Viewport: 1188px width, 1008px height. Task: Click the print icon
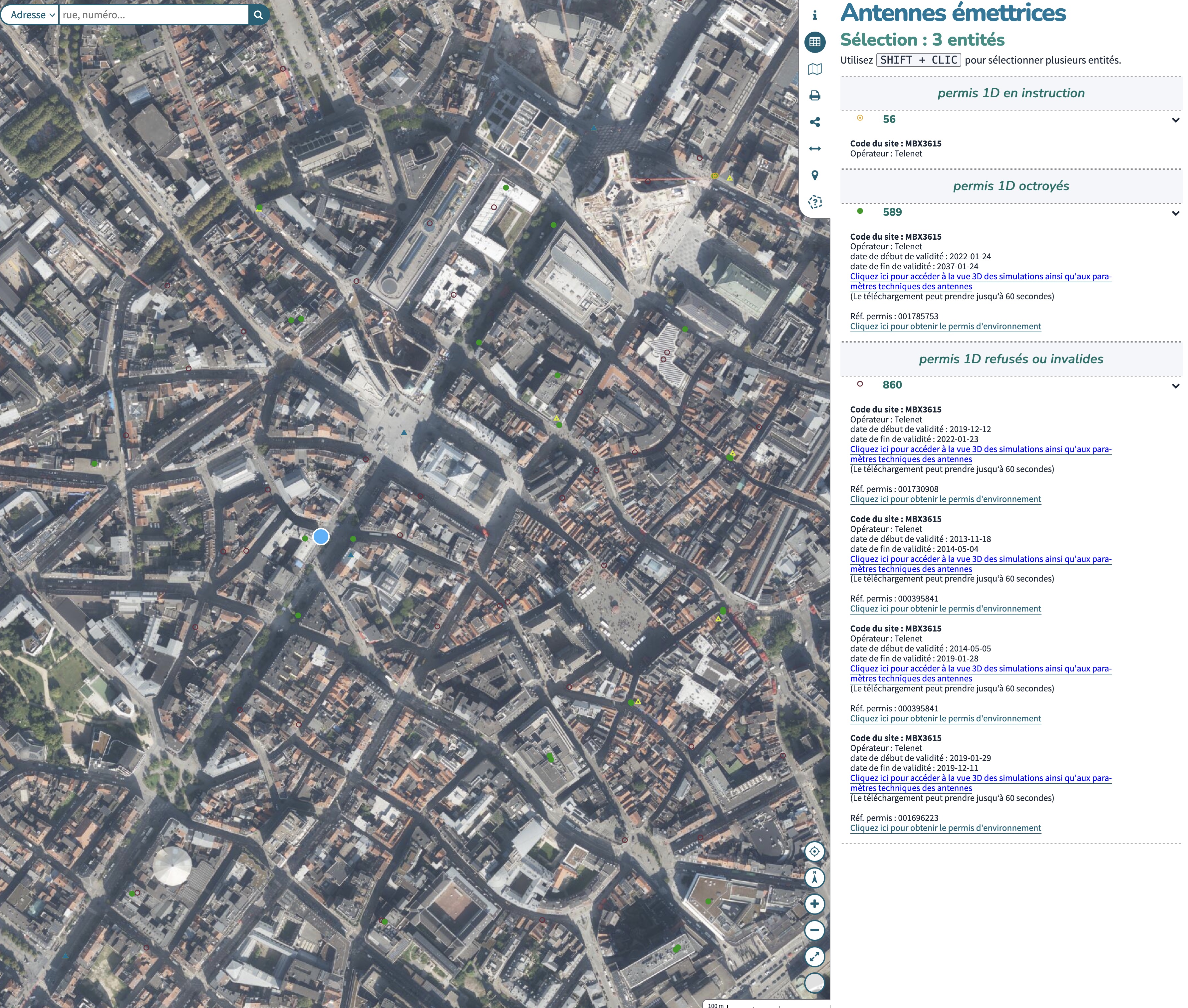coord(815,96)
